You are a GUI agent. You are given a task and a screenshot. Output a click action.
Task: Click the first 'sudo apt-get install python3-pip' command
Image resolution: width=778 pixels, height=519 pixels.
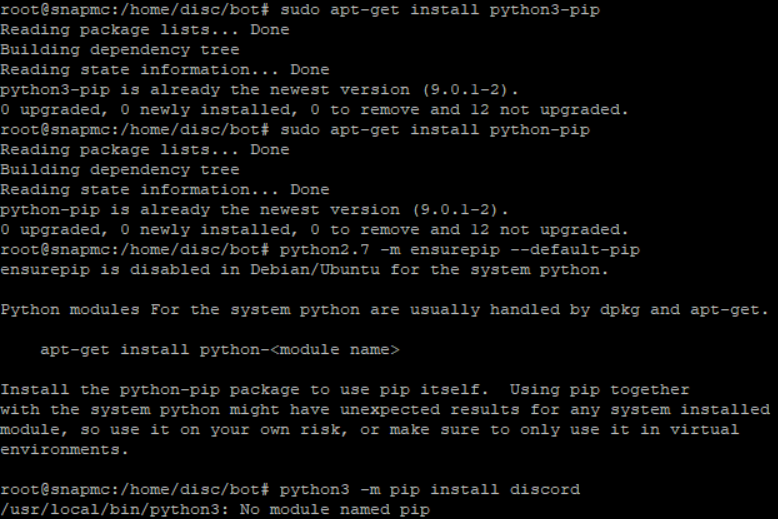(x=440, y=10)
